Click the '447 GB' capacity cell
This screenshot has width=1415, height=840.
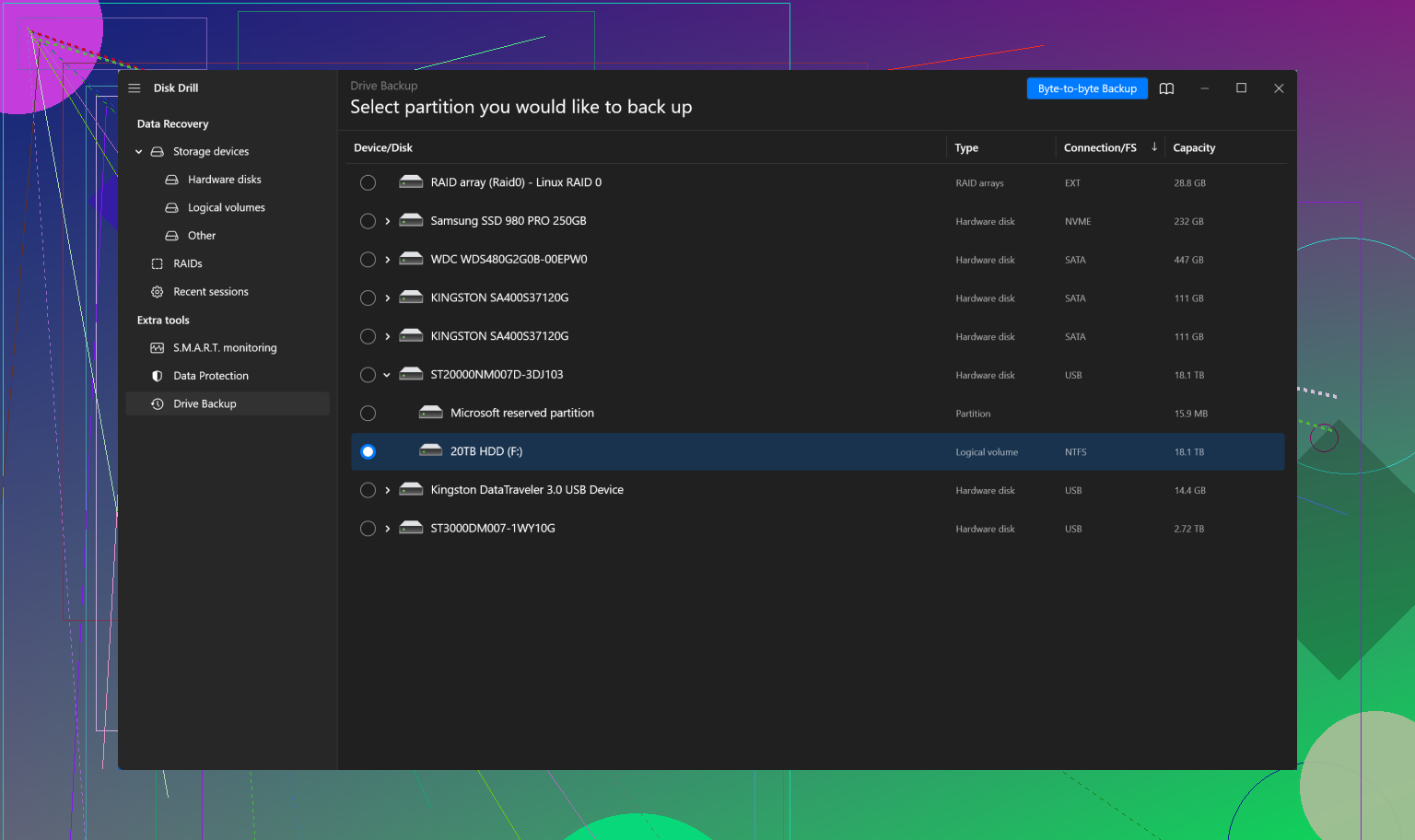(x=1189, y=261)
